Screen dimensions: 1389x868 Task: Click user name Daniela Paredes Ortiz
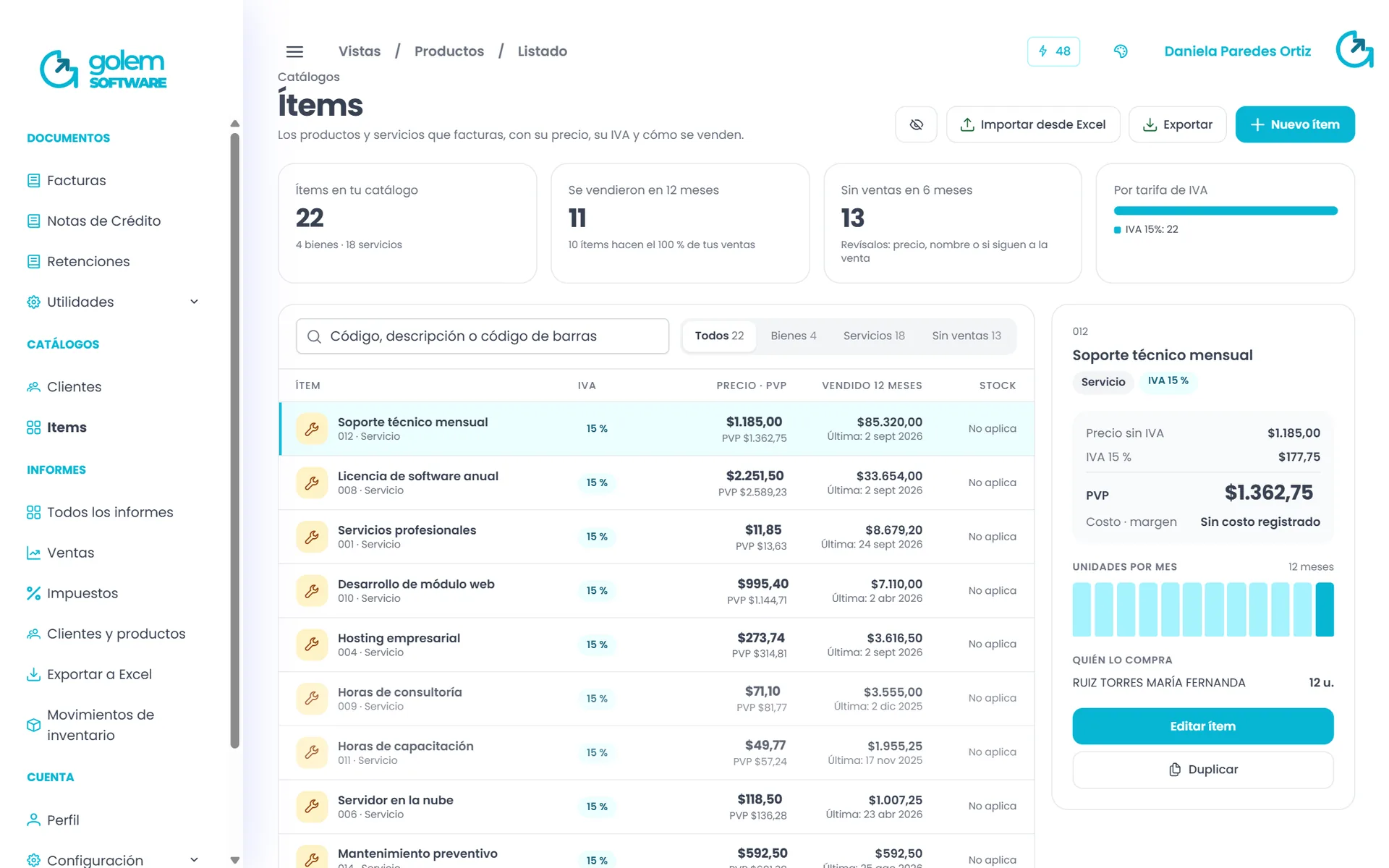pos(1237,51)
